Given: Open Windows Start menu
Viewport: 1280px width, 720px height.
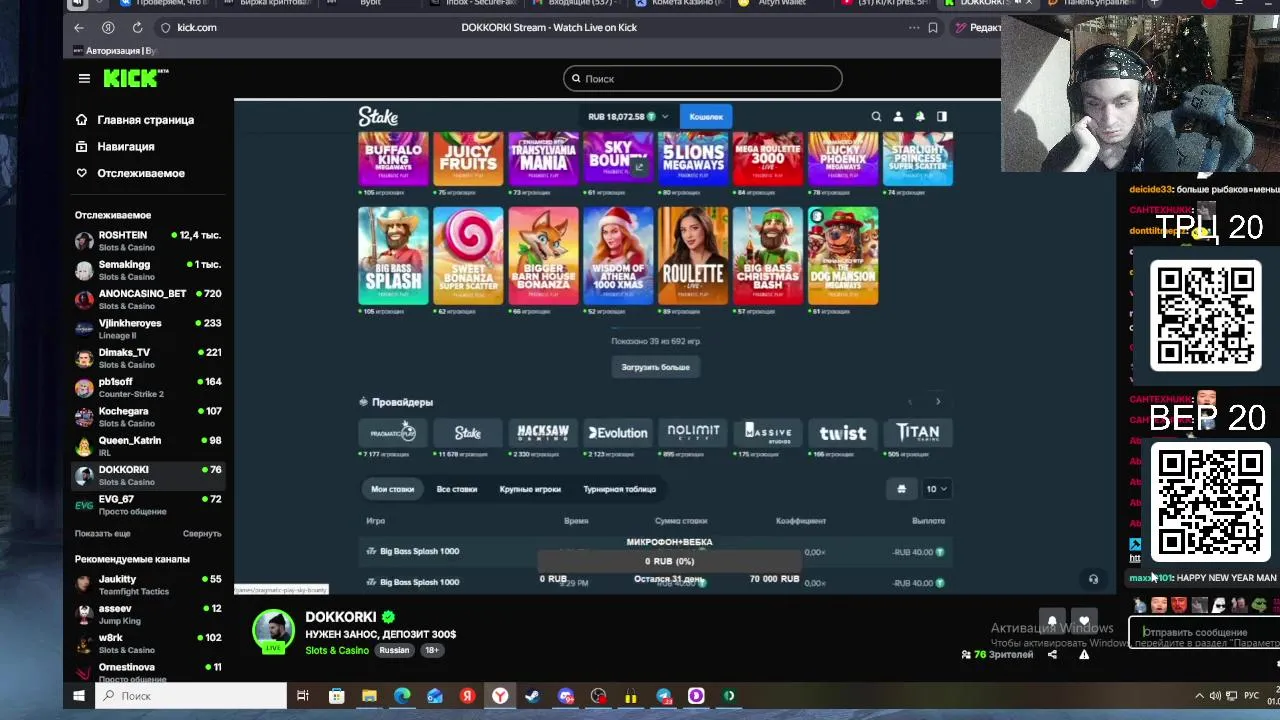Looking at the screenshot, I should click(x=79, y=696).
